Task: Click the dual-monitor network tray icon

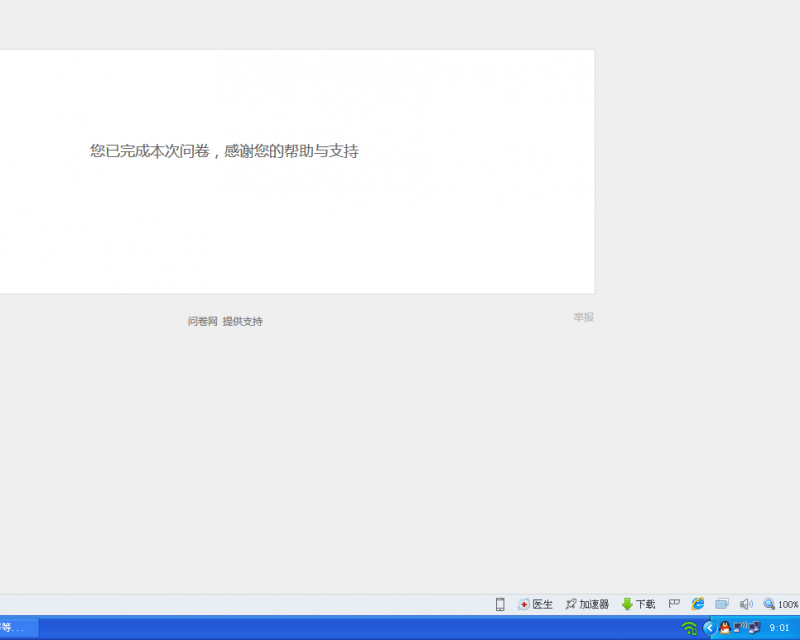Action: pos(754,628)
